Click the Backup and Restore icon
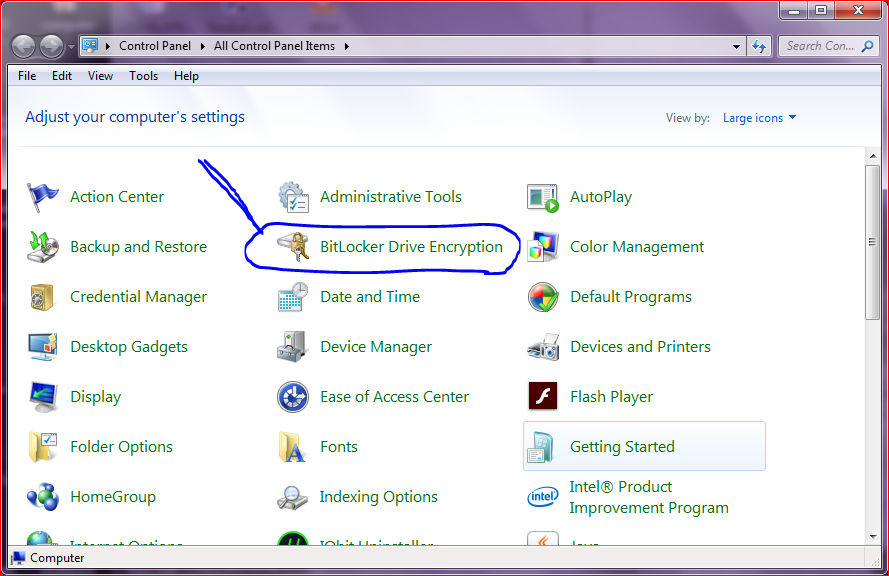The height and width of the screenshot is (576, 889). [x=43, y=247]
